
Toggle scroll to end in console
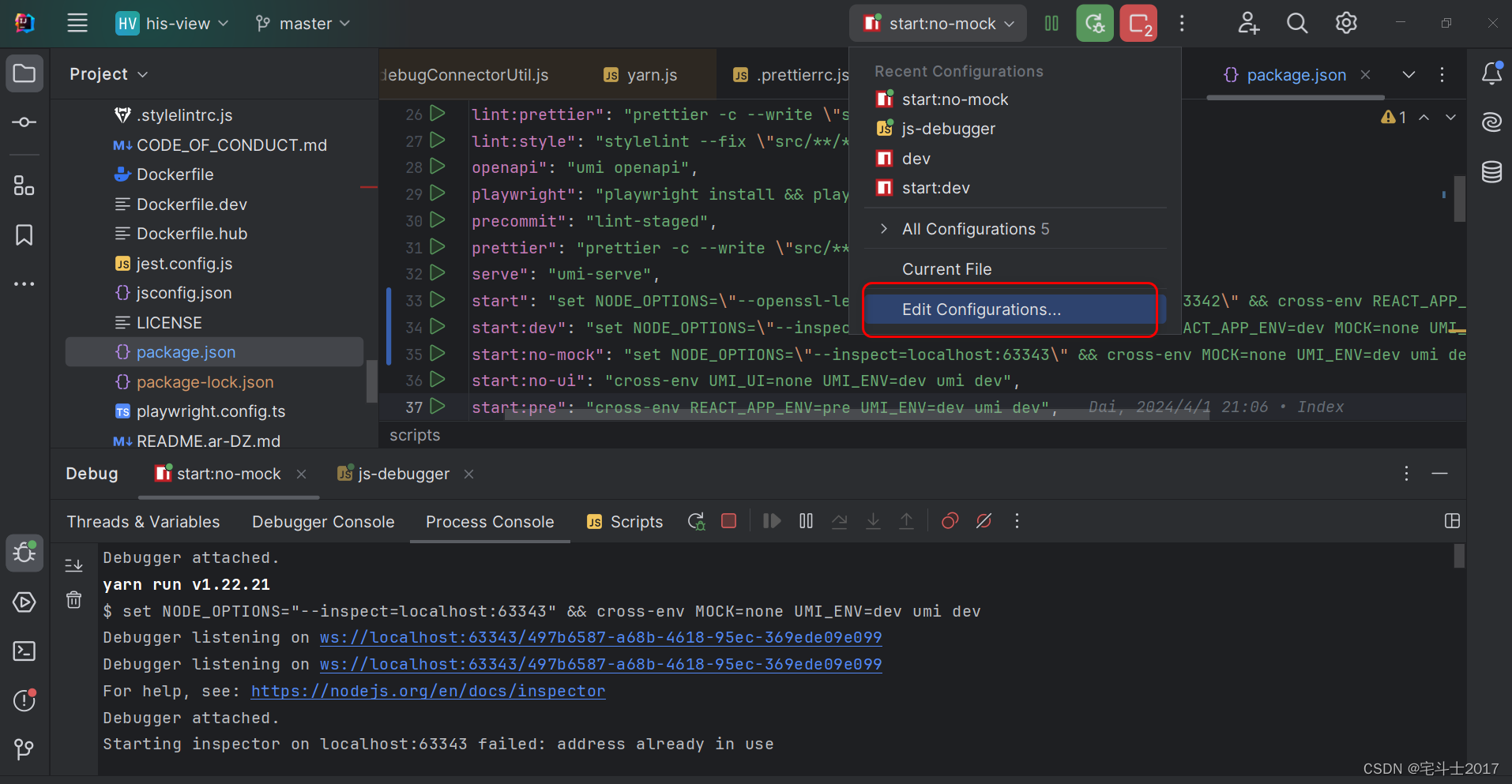(x=73, y=565)
